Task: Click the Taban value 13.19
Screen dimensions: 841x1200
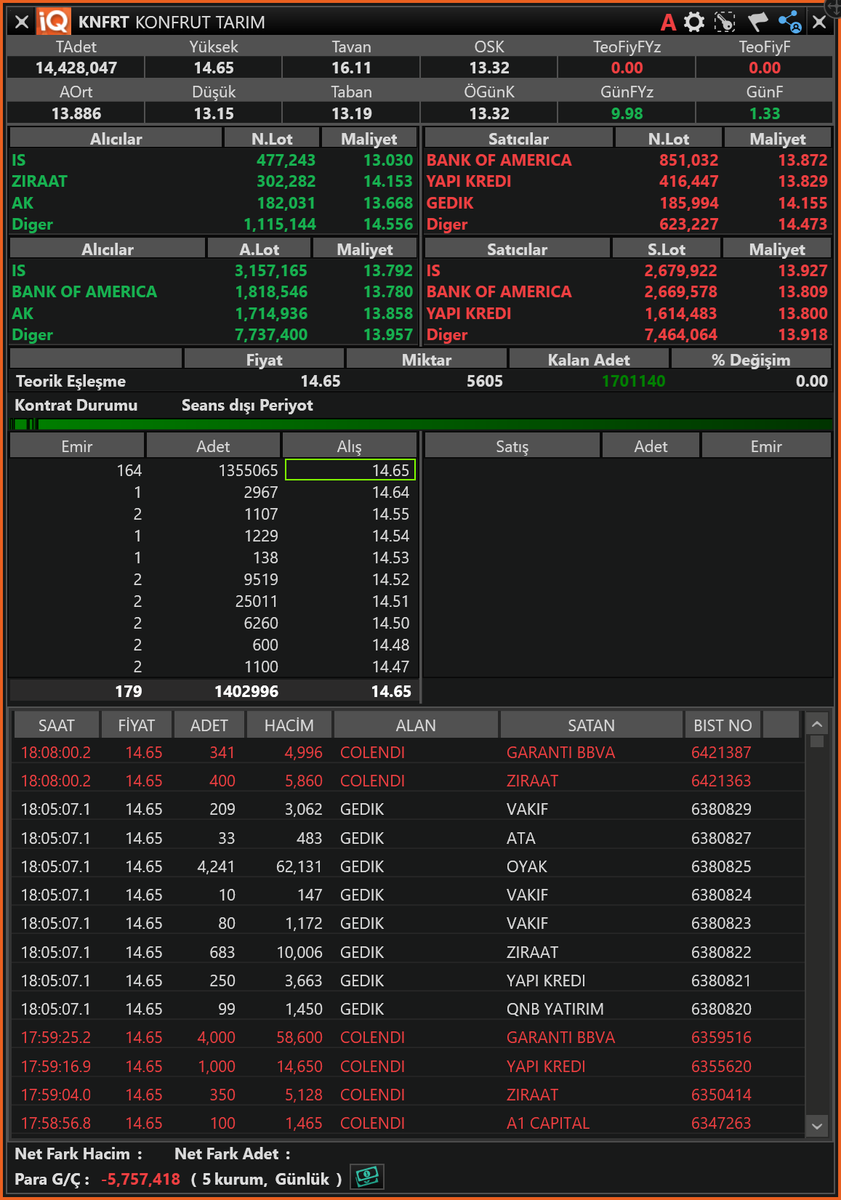Action: 351,113
